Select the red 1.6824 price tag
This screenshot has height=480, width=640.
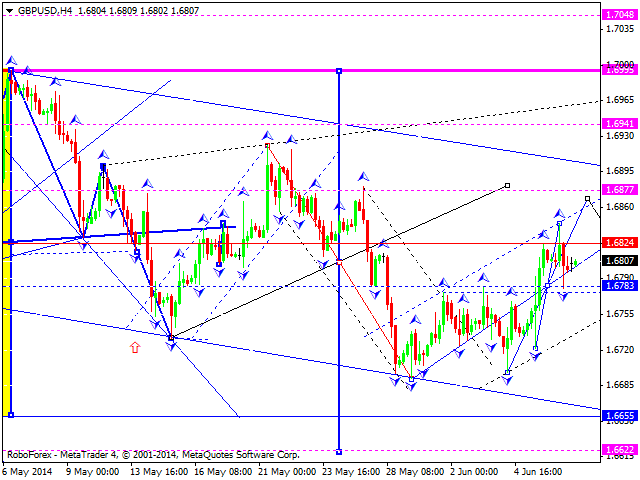(617, 242)
